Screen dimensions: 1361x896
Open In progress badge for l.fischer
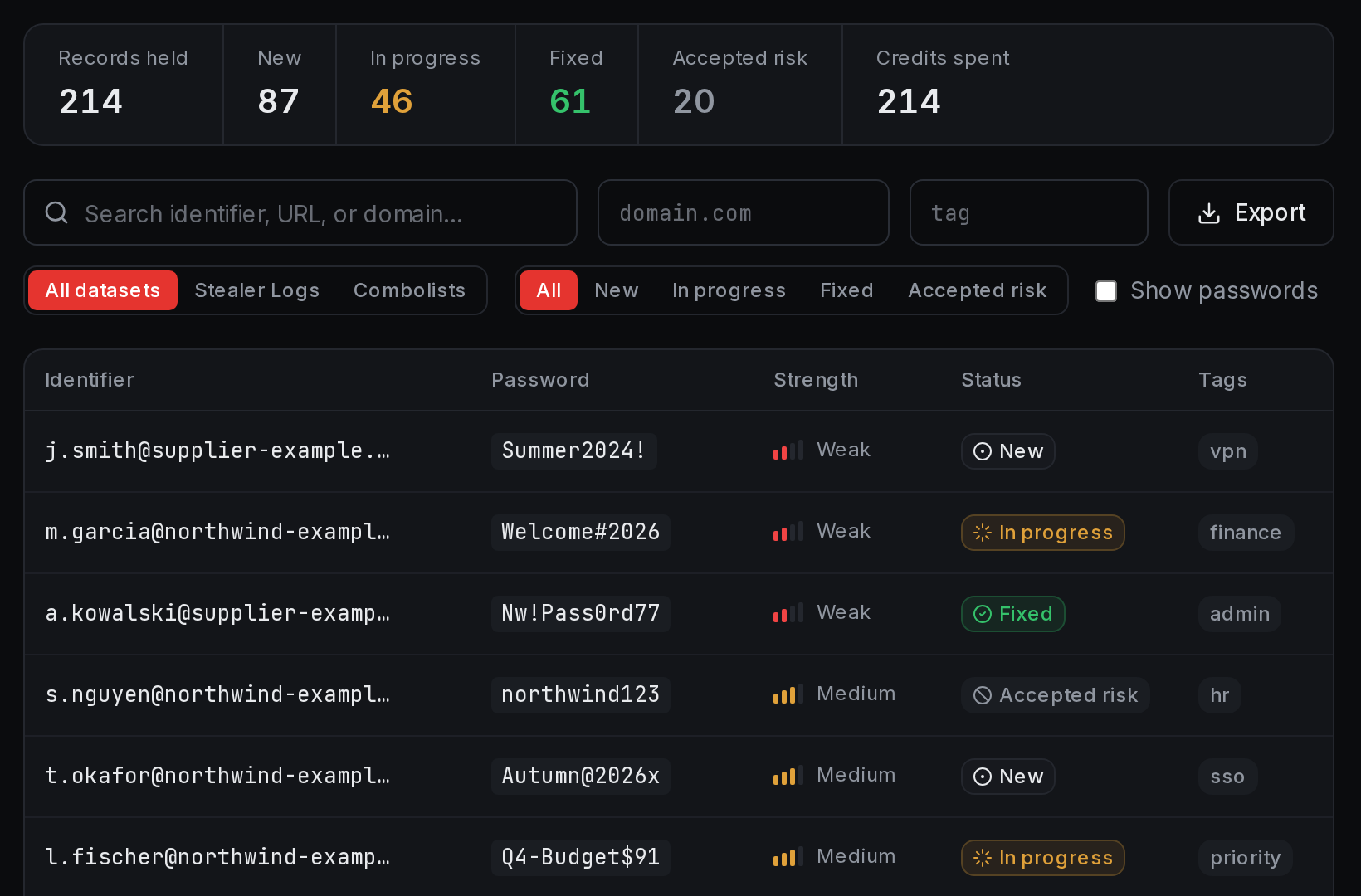(1043, 858)
